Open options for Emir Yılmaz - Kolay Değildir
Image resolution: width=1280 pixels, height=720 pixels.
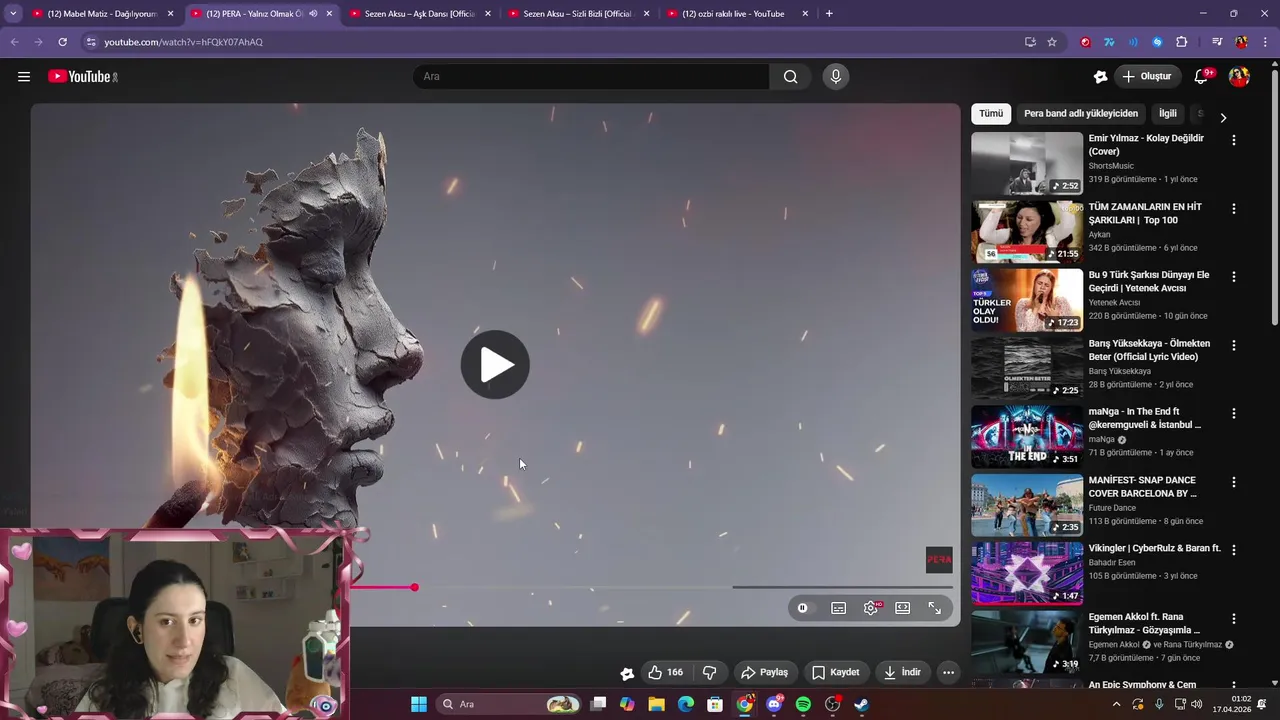pos(1234,140)
